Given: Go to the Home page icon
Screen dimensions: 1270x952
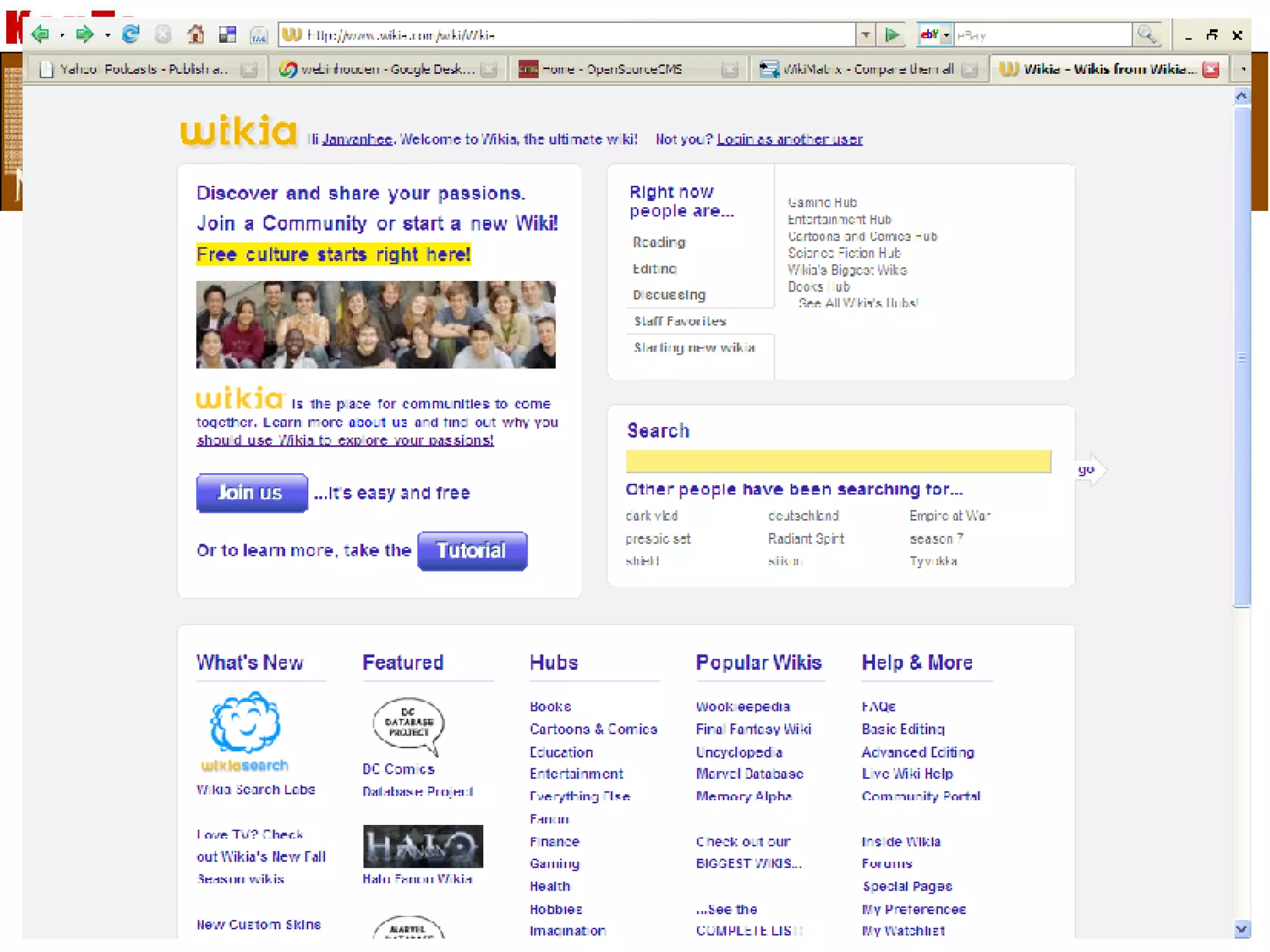Looking at the screenshot, I should click(196, 34).
